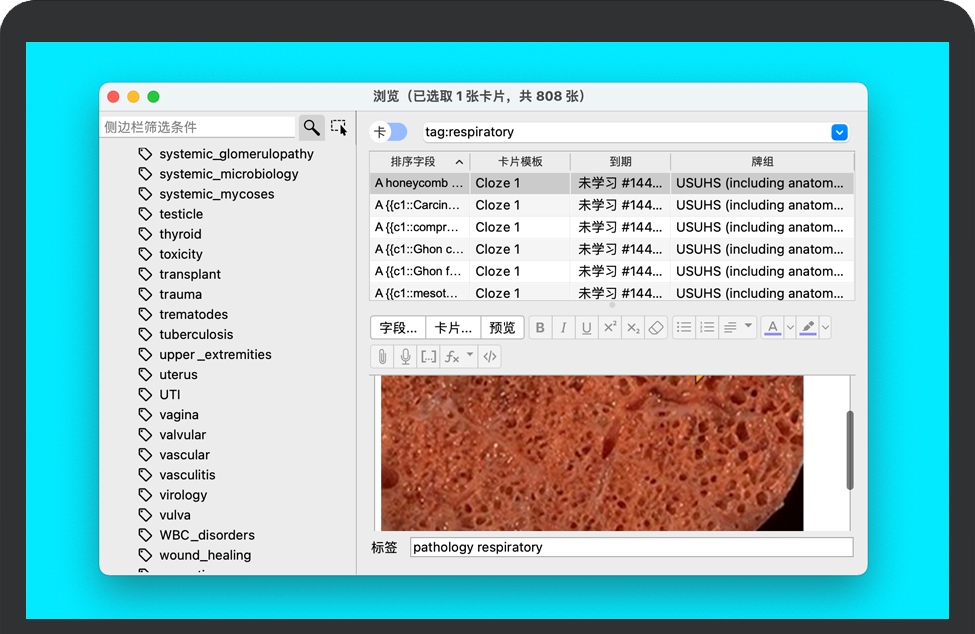Record audio with the microphone icon

pos(405,357)
